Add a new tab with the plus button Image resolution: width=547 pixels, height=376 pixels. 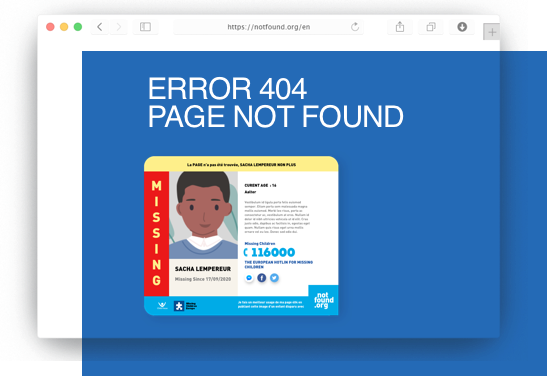click(x=492, y=32)
